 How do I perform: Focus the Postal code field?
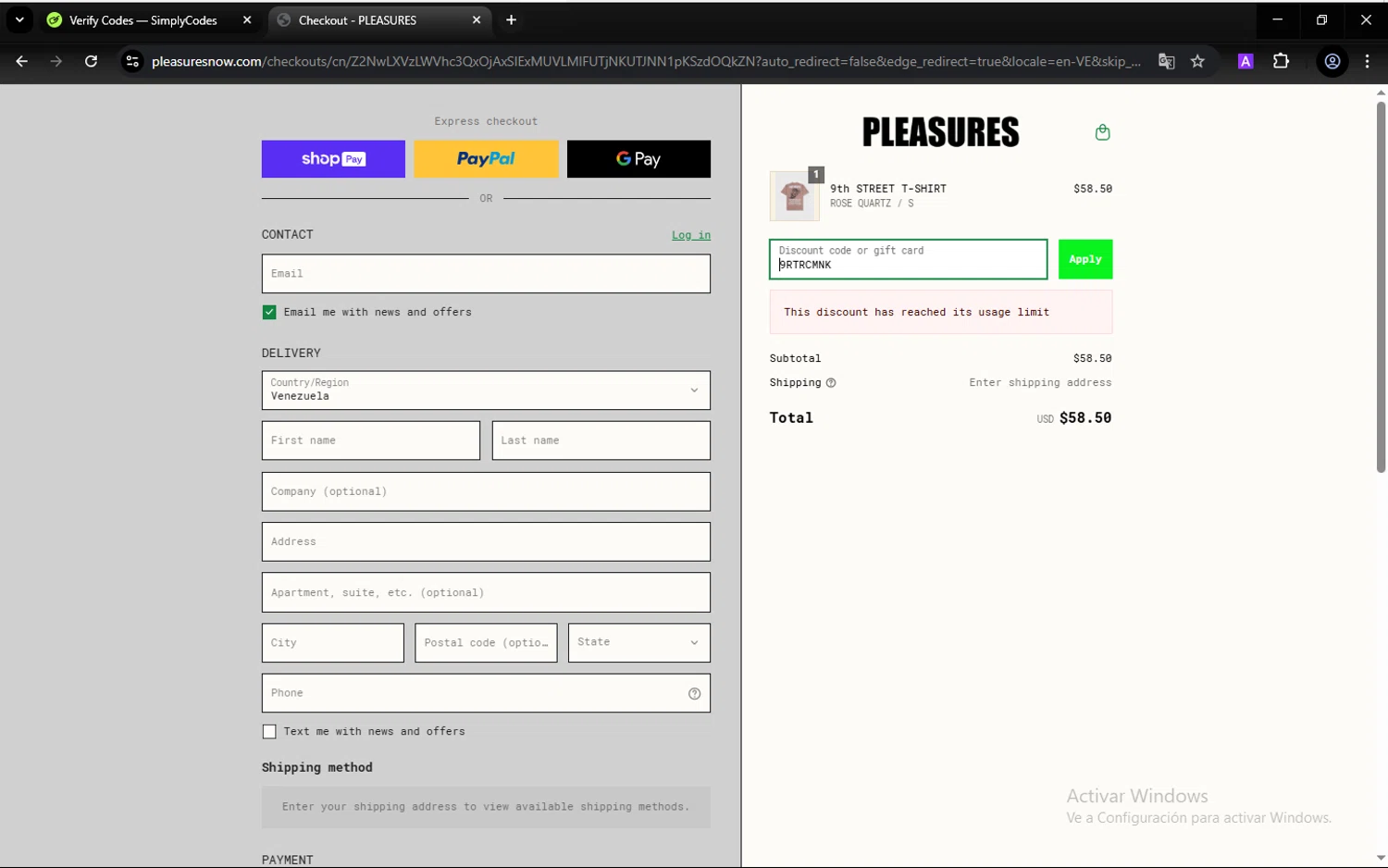[x=486, y=642]
